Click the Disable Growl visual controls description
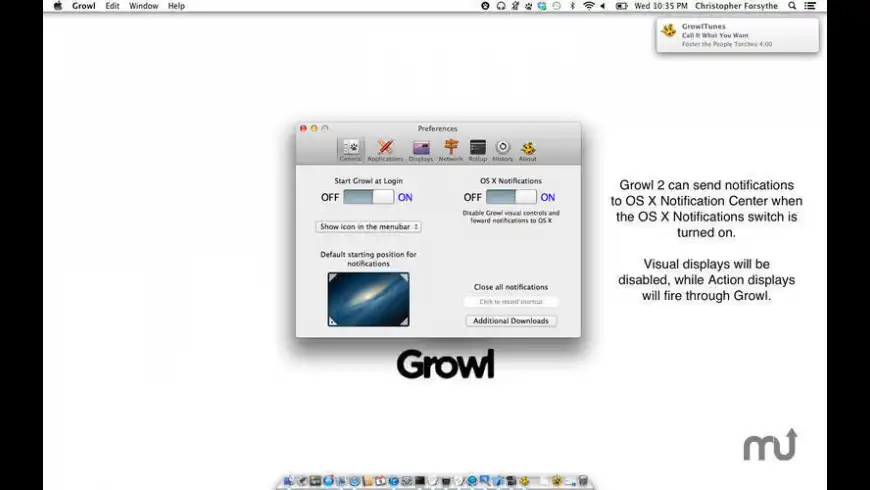This screenshot has height=490, width=870. (511, 216)
